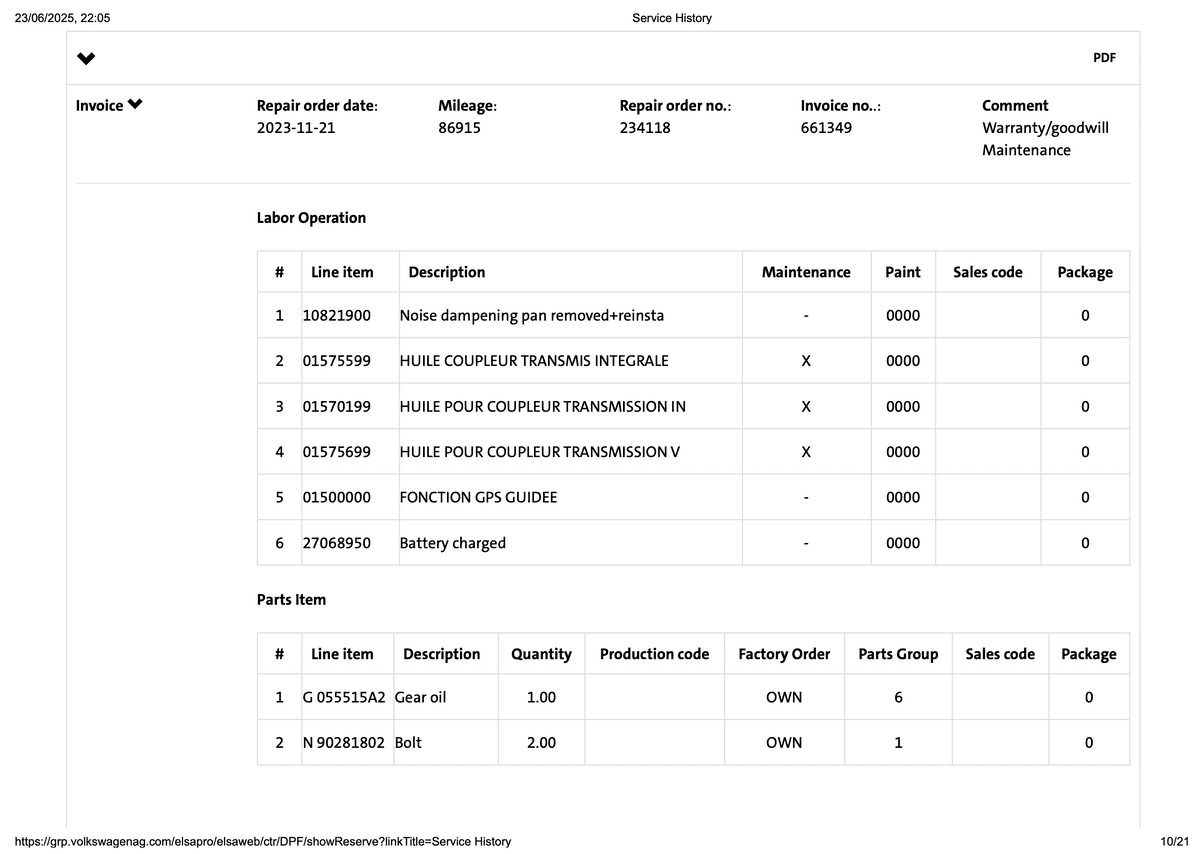Collapse the top chevron arrow
The width and height of the screenshot is (1200, 854).
coord(86,58)
